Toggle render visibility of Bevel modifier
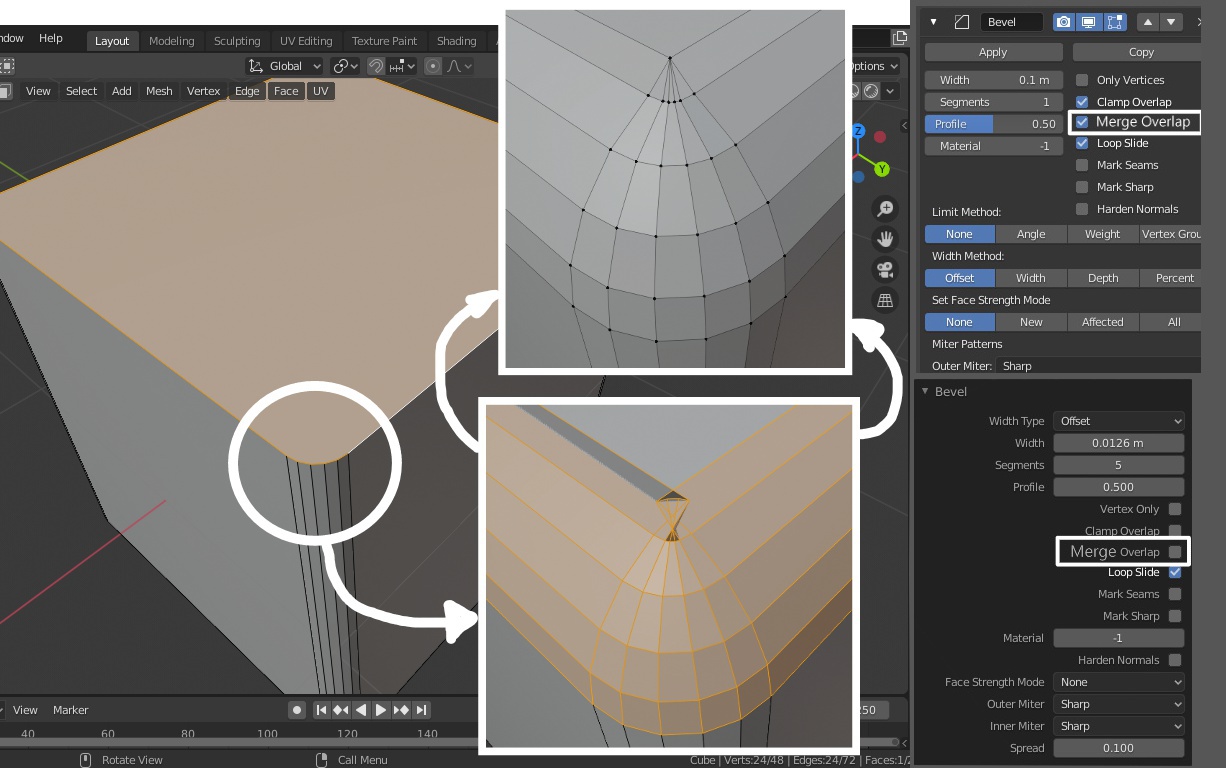Viewport: 1226px width, 768px height. point(1064,22)
